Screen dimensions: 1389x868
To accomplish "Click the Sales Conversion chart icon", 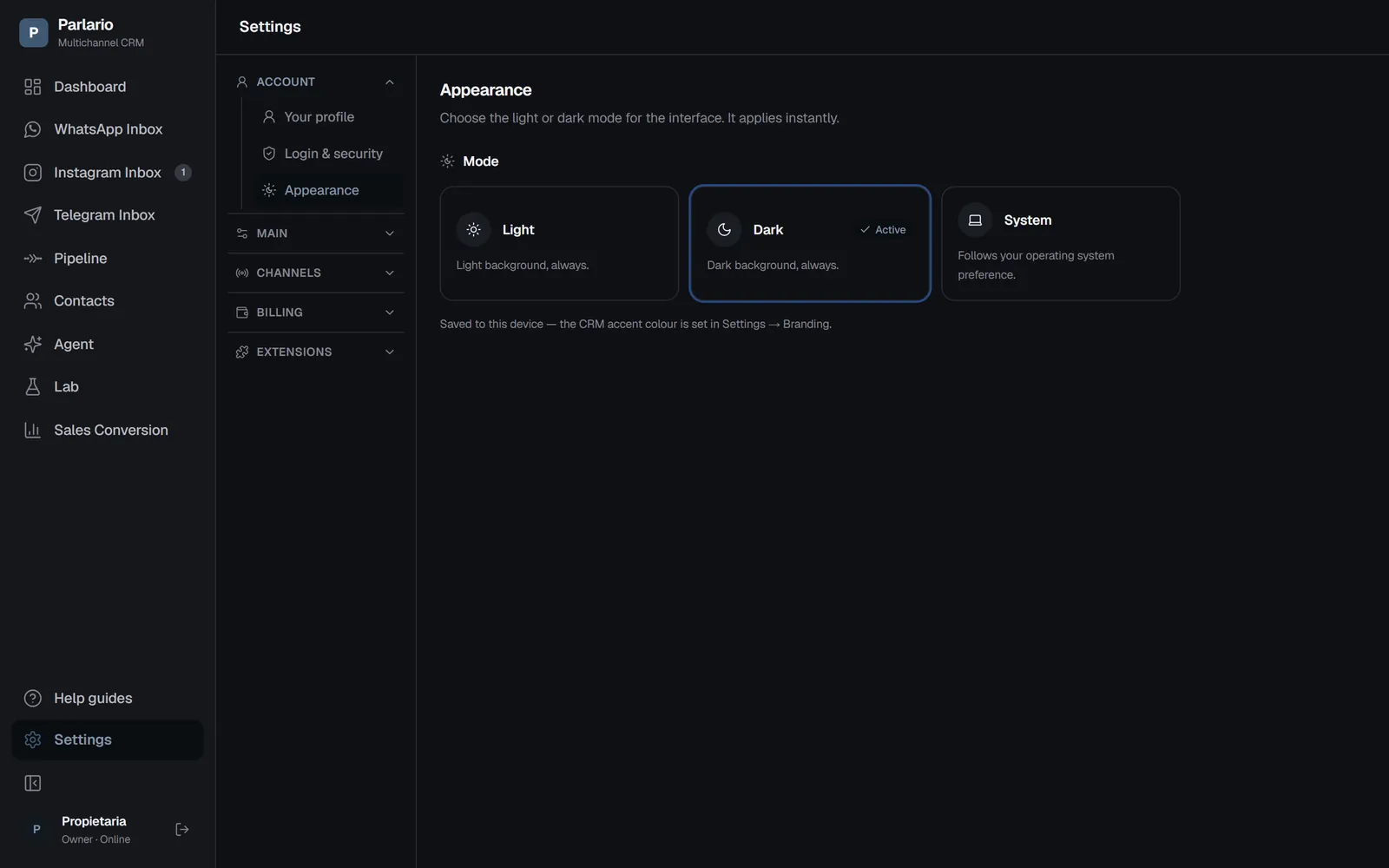I will [x=33, y=431].
